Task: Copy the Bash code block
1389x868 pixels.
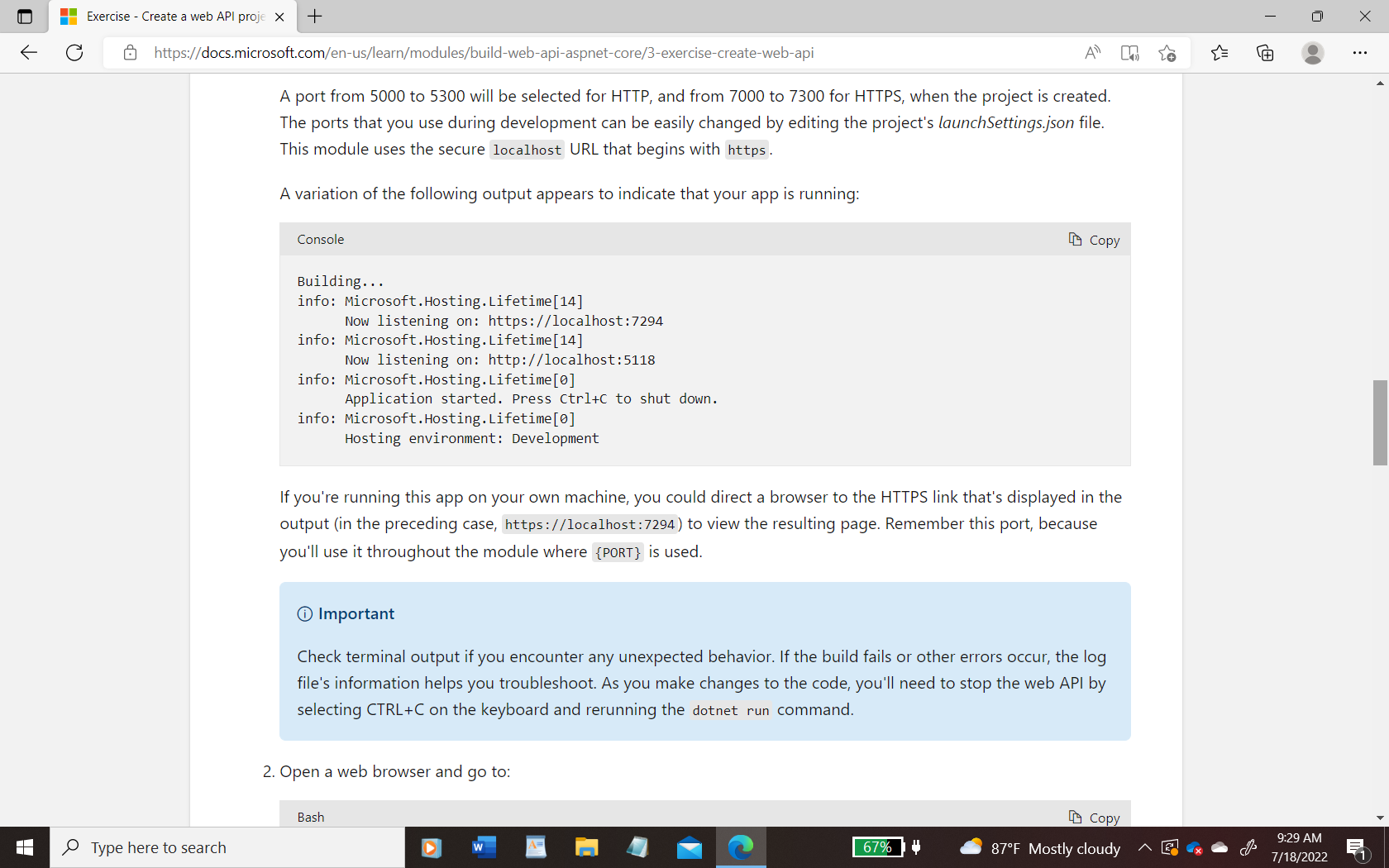Action: pyautogui.click(x=1094, y=817)
